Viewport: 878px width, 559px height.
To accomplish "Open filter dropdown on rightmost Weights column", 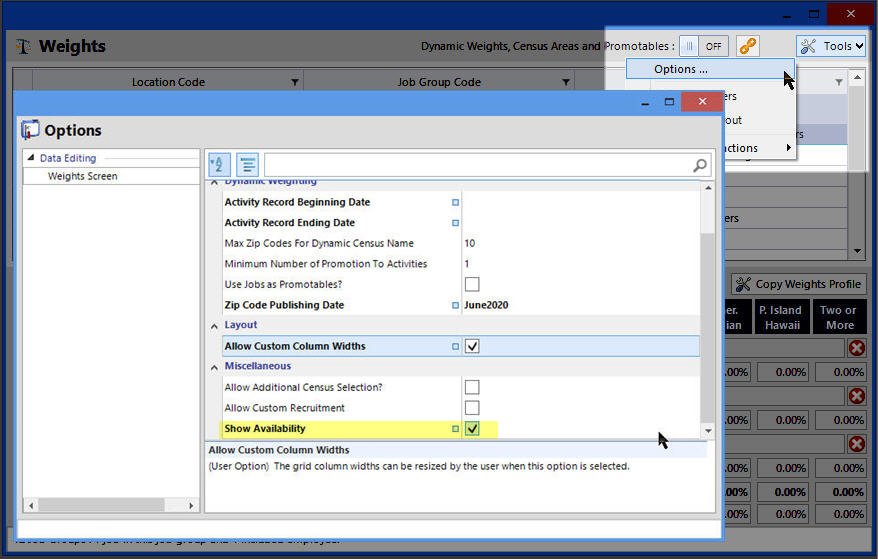I will pyautogui.click(x=838, y=82).
